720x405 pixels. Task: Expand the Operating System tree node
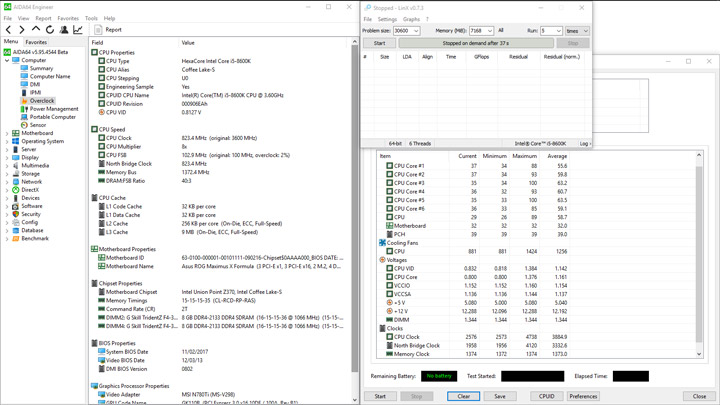[7, 141]
